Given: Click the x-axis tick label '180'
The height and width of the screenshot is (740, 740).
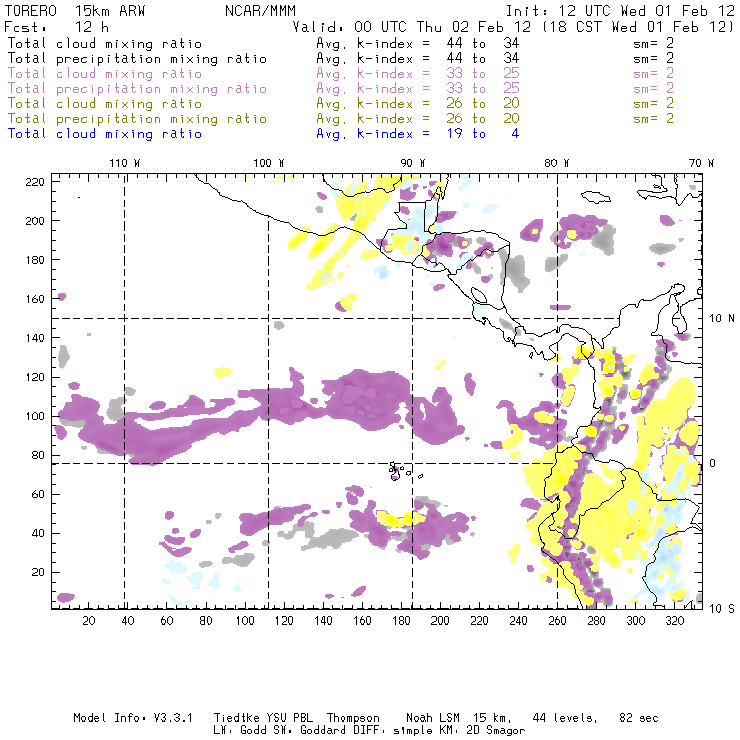Looking at the screenshot, I should click(401, 621).
